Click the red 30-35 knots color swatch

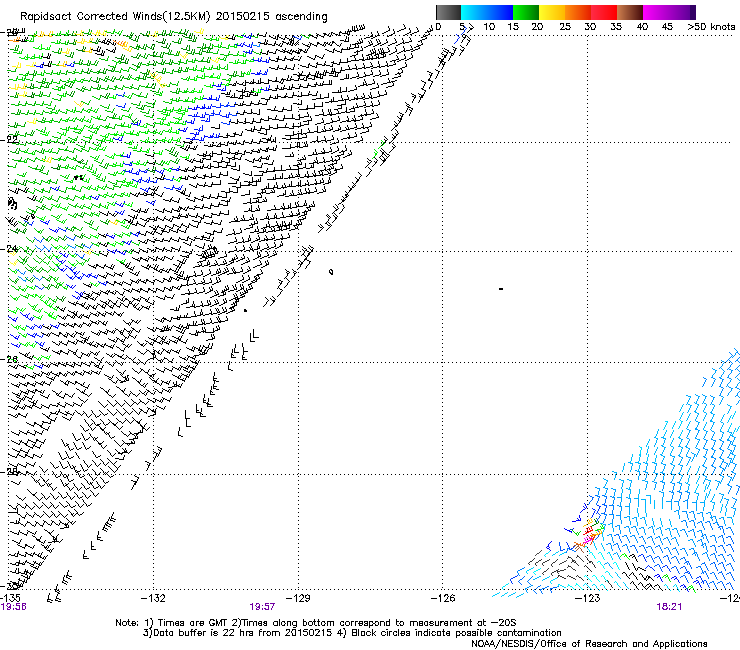tap(604, 12)
